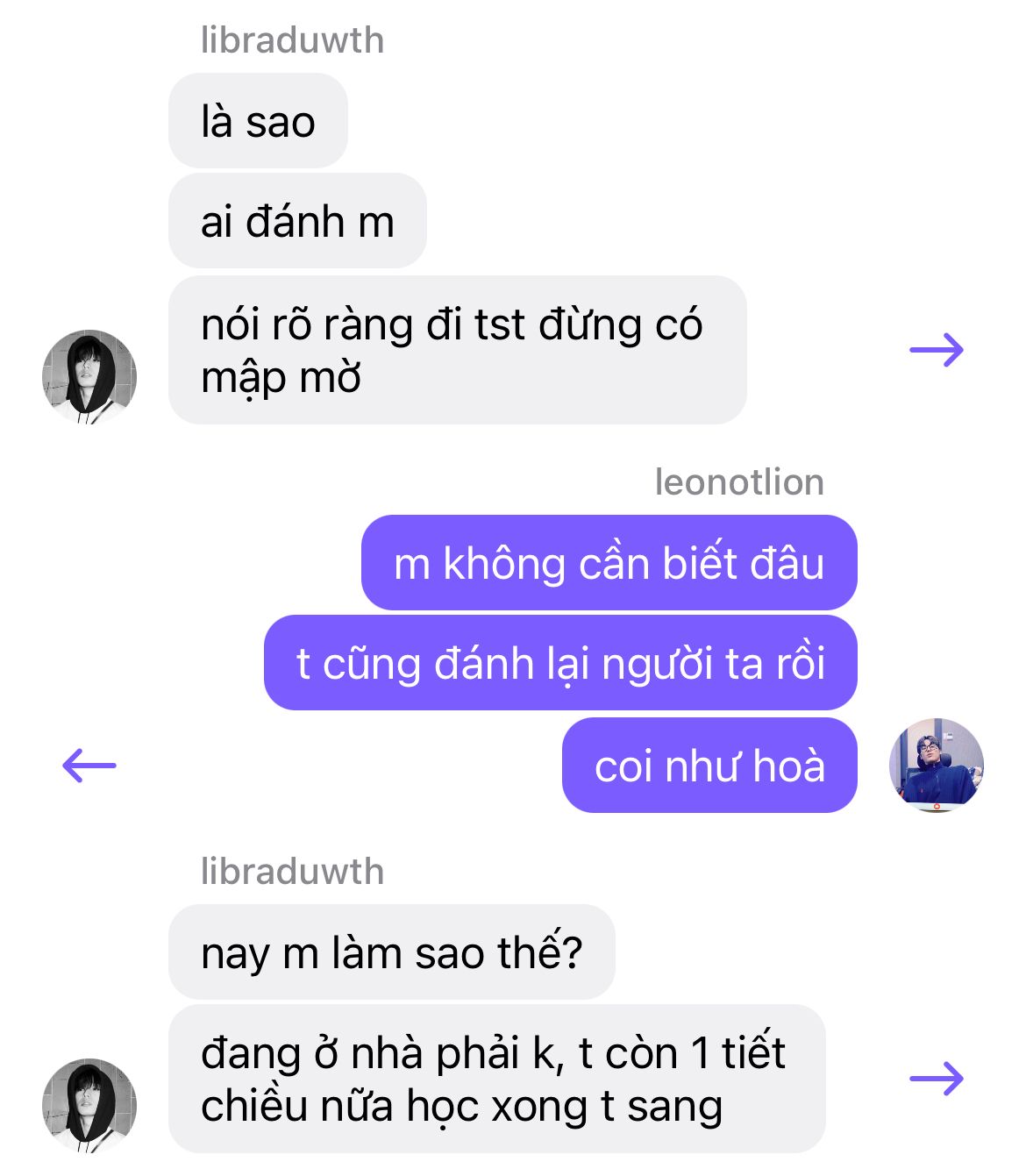1026x1176 pixels.
Task: Open the second libraduwth username label
Action: [293, 872]
